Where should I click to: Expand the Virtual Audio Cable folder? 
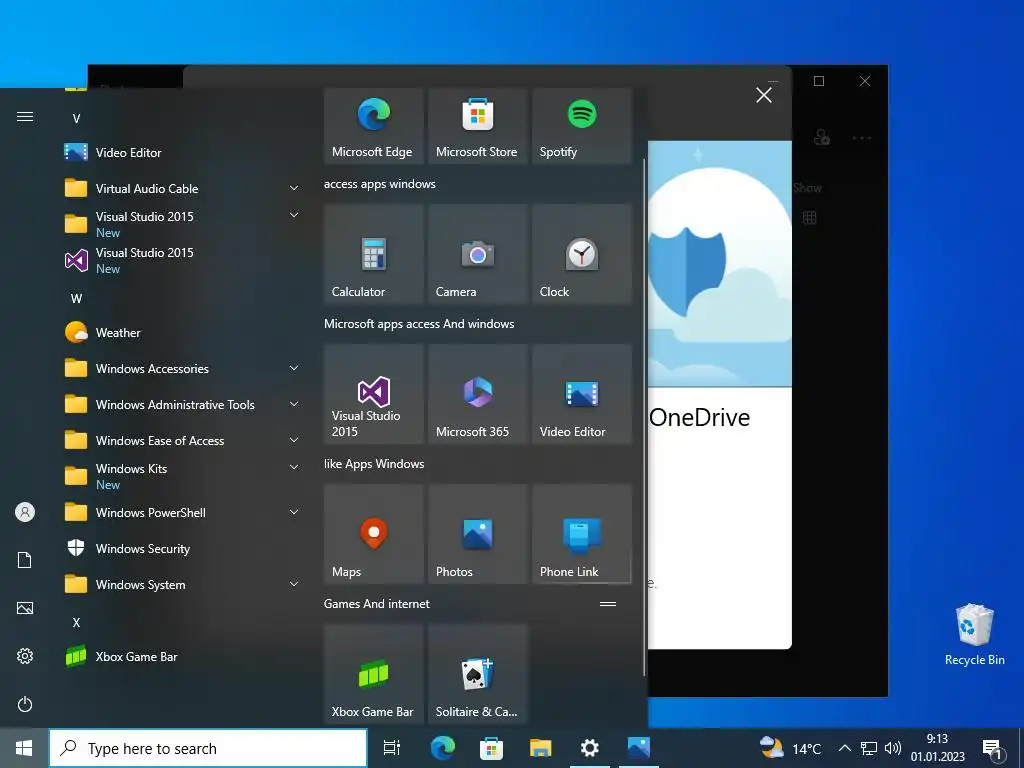coord(183,189)
